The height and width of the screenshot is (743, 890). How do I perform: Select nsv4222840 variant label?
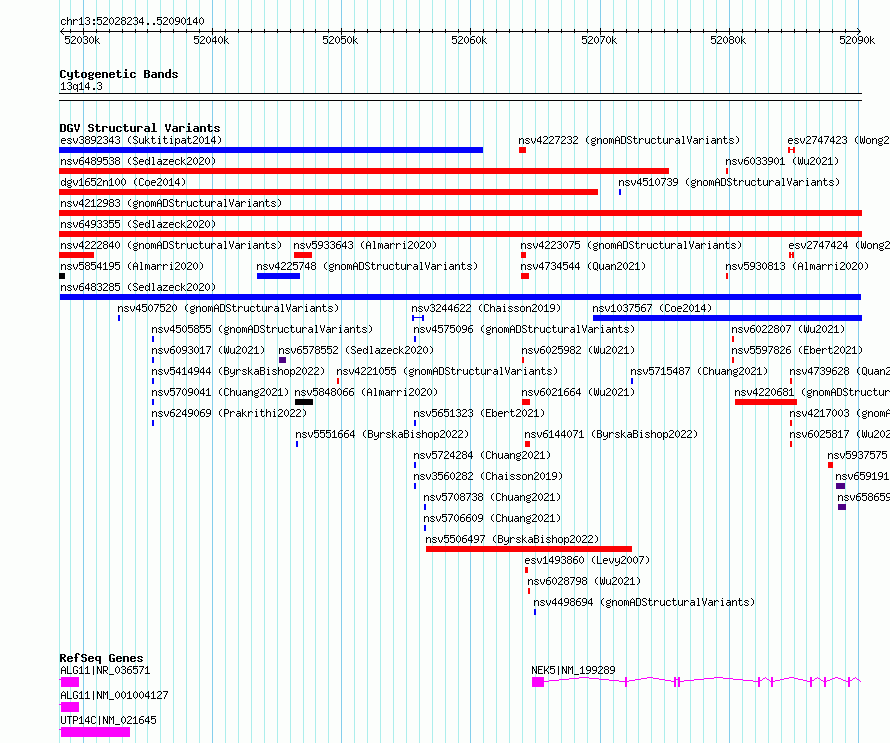click(x=171, y=245)
